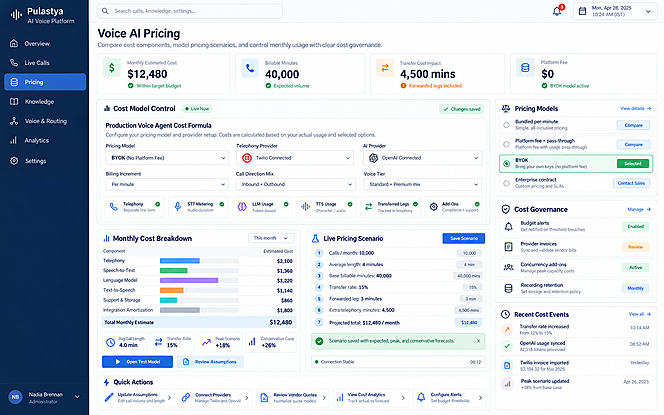Click the Telephony blue cost bar

[x=180, y=261]
